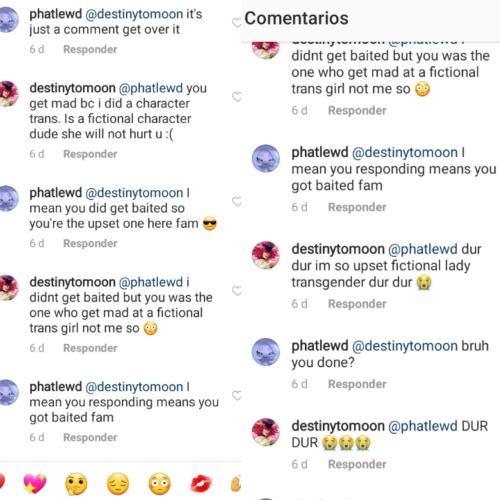Like the left-column "didnt get baited" comment
This screenshot has width=500, height=500.
(x=237, y=291)
